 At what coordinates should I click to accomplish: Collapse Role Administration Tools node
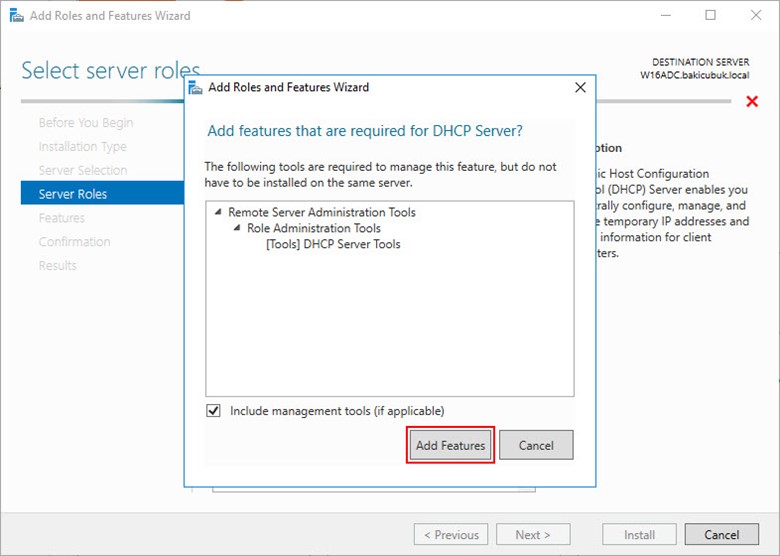tap(237, 228)
